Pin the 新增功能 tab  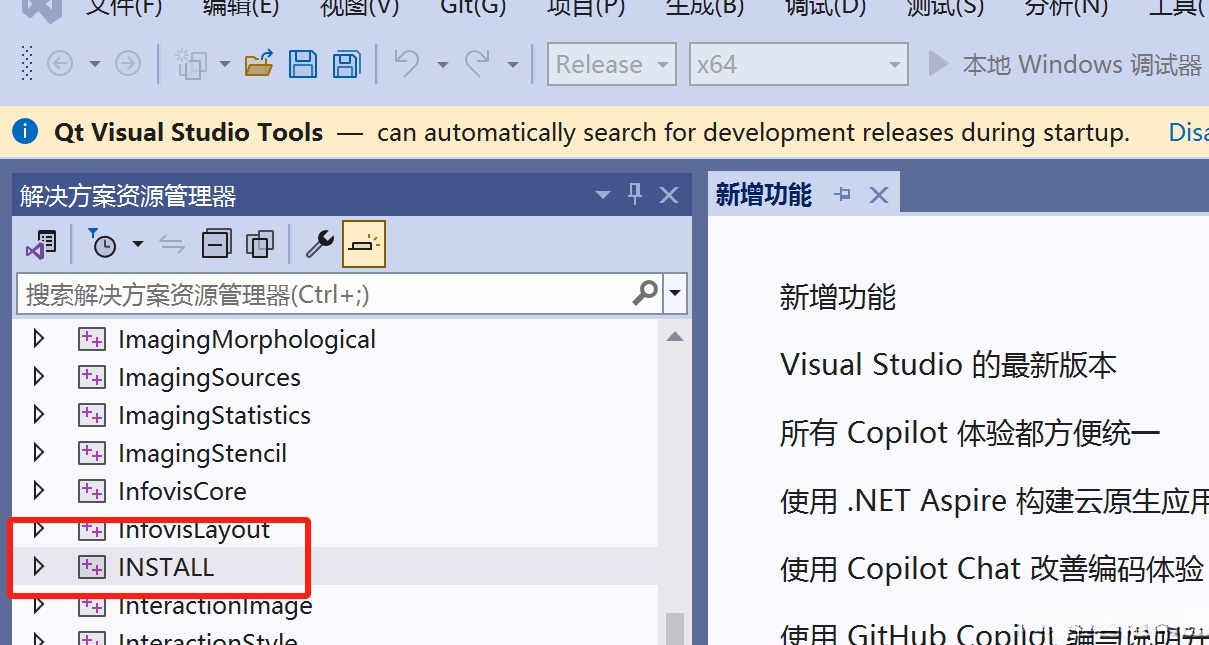(842, 195)
